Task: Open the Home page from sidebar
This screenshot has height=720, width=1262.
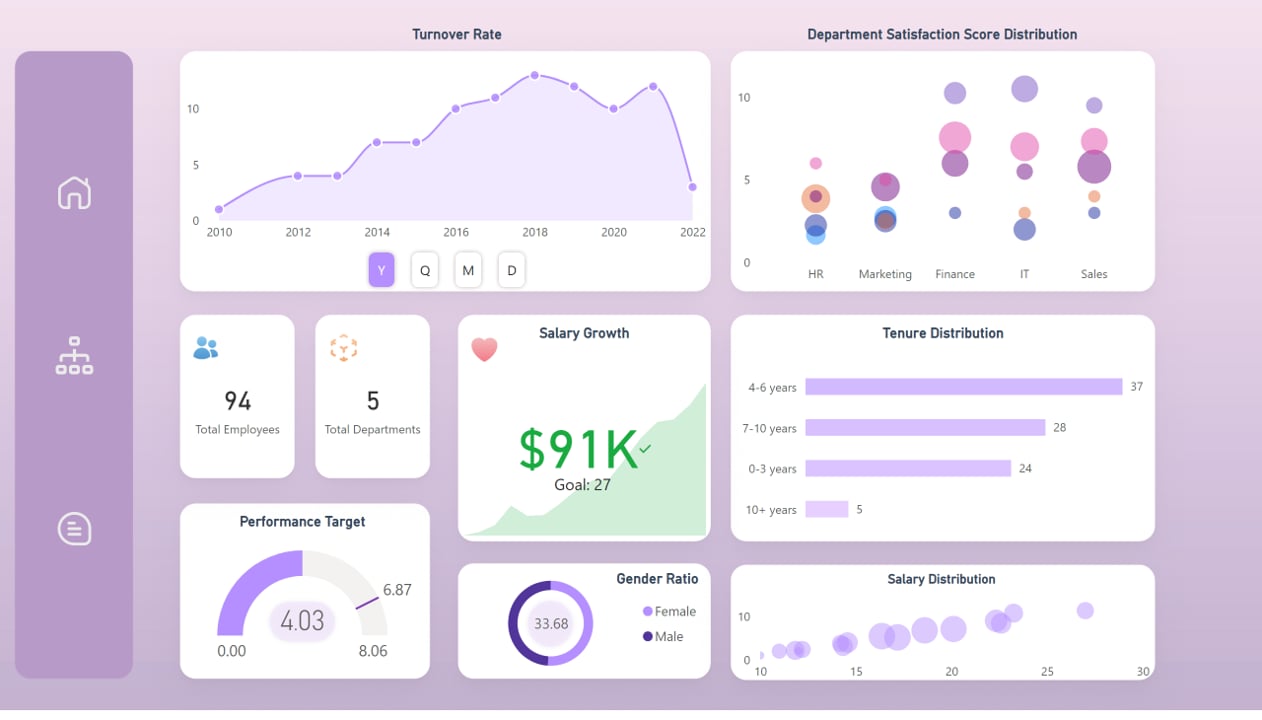Action: coord(74,192)
